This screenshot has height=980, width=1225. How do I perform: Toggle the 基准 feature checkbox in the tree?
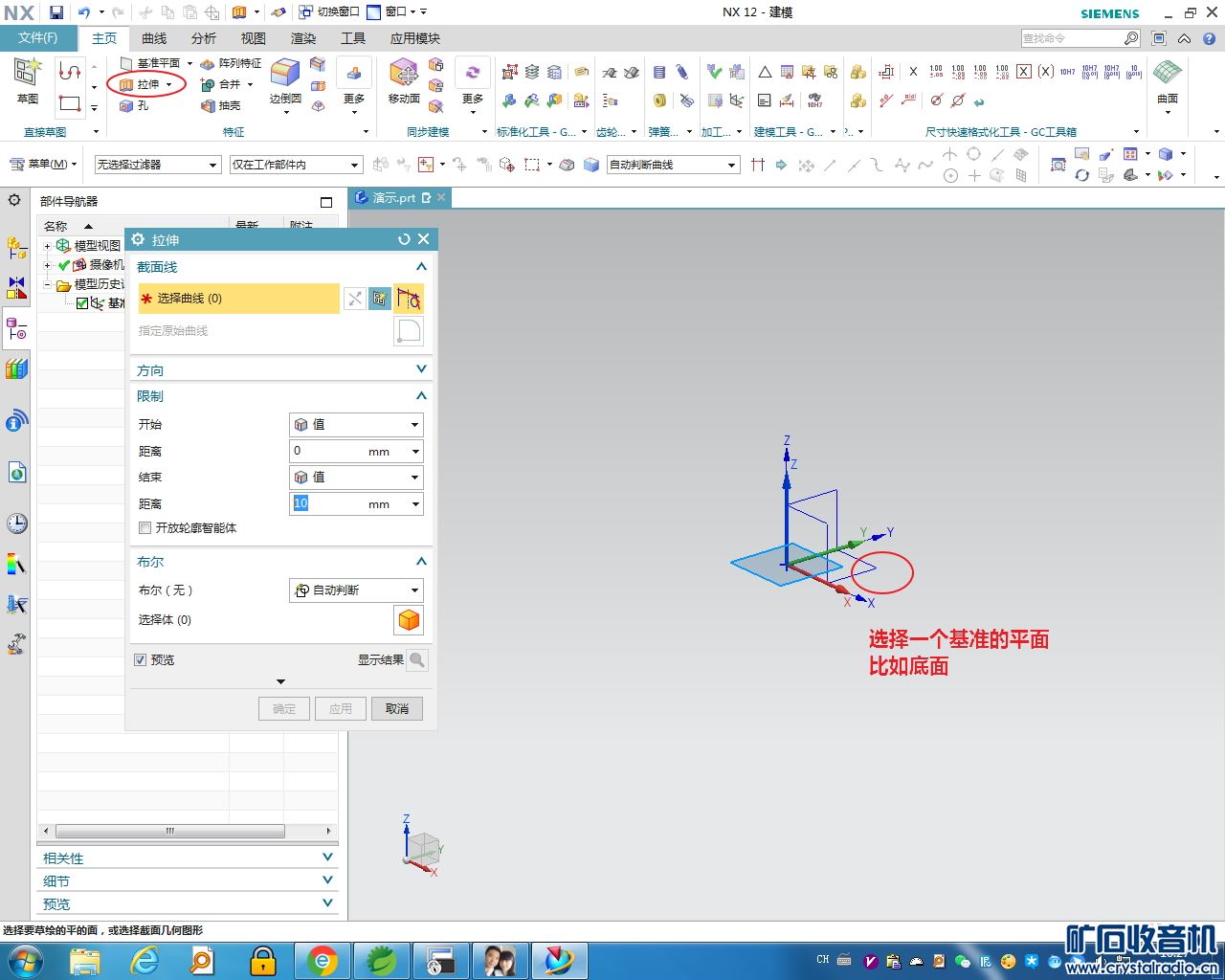coord(82,303)
